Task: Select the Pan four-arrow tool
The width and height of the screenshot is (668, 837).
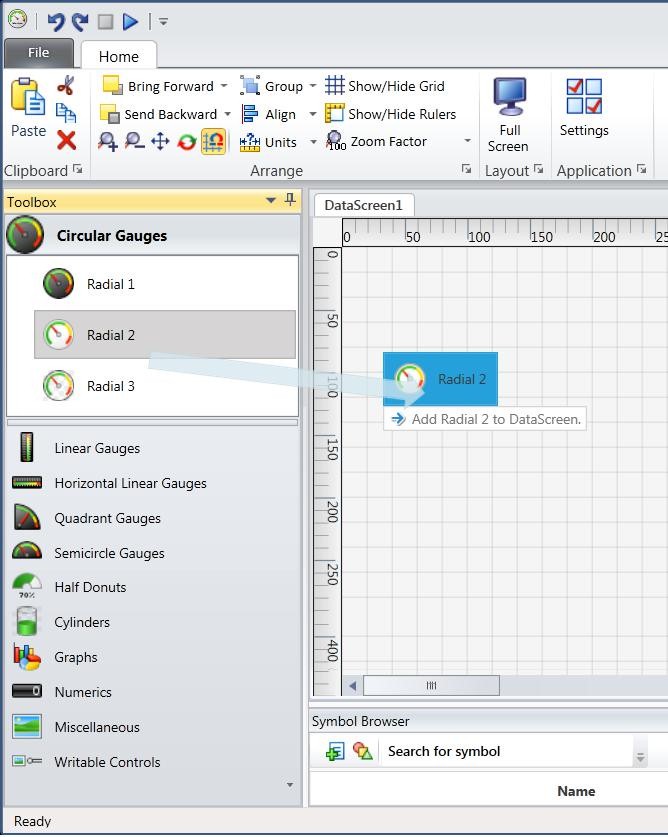Action: [x=160, y=142]
